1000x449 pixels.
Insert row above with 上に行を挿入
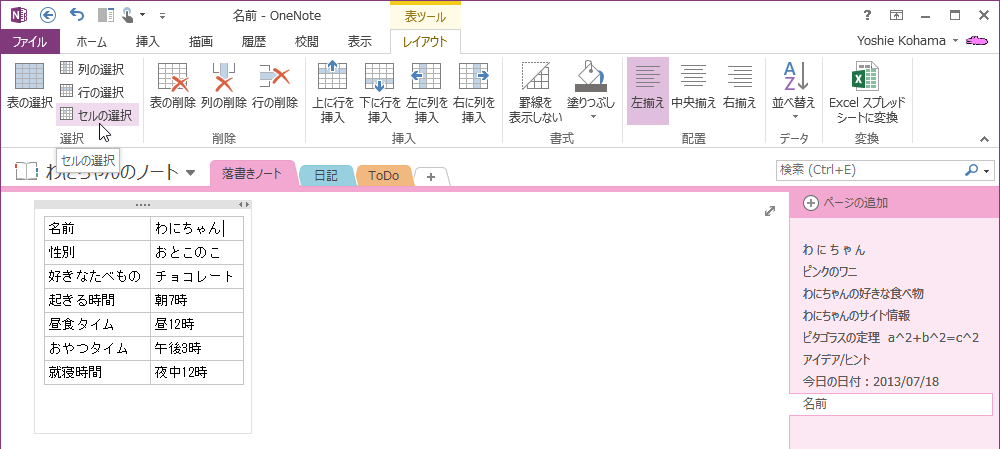(x=332, y=92)
